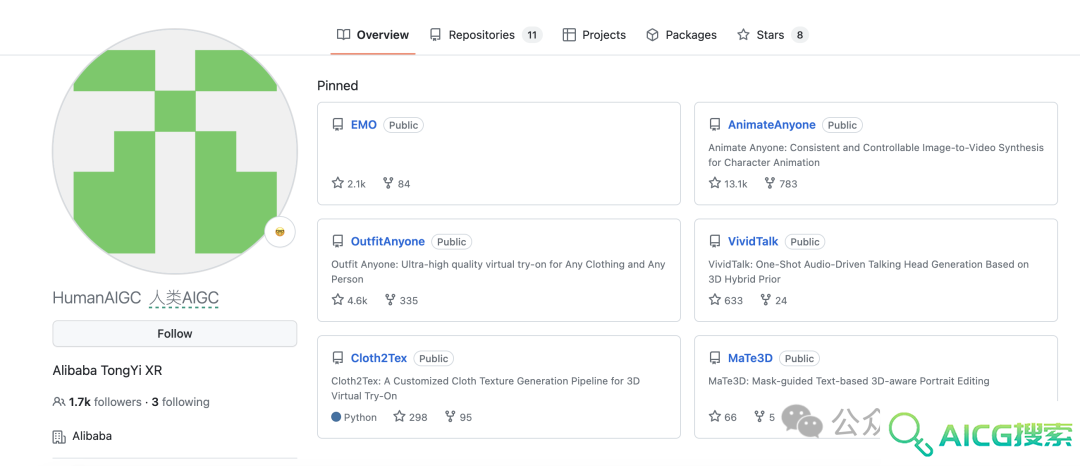This screenshot has height=466, width=1080.
Task: Click the Public badge on MaTe3D card
Action: pyautogui.click(x=800, y=358)
